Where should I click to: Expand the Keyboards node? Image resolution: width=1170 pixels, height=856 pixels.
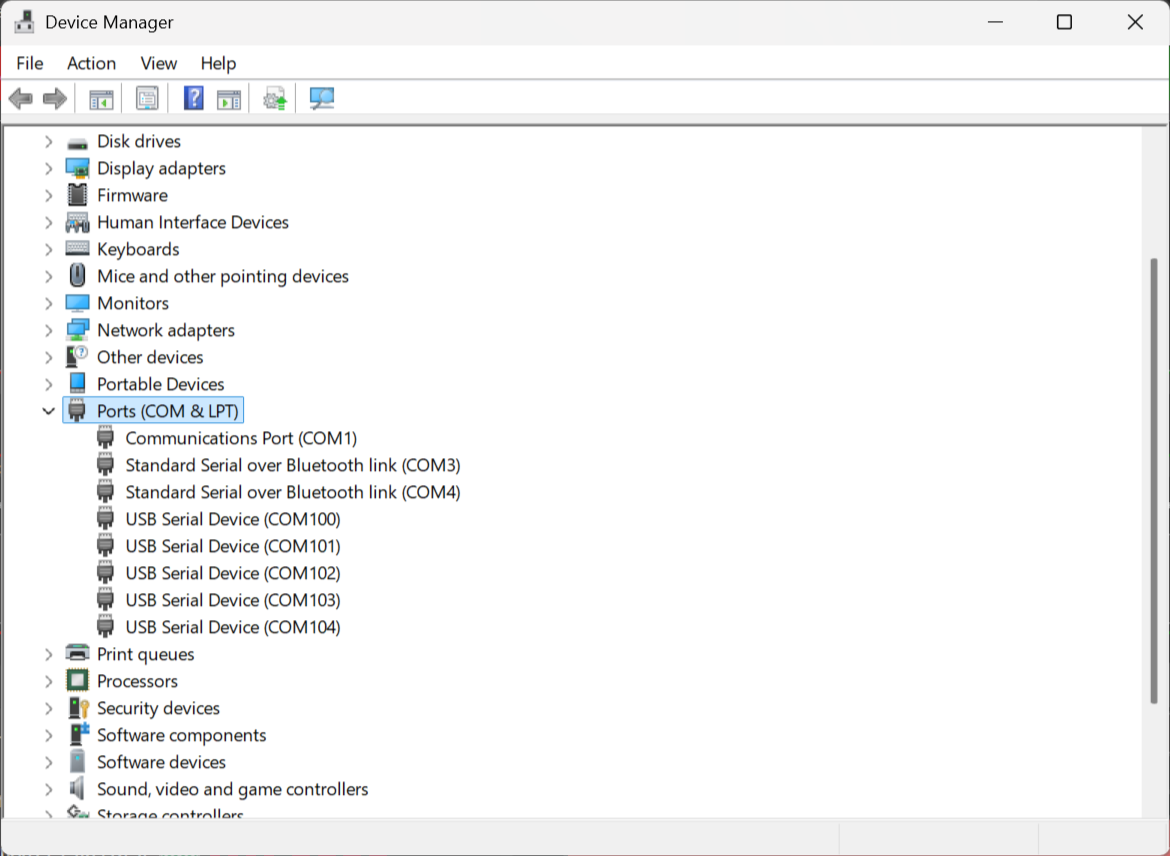[49, 249]
